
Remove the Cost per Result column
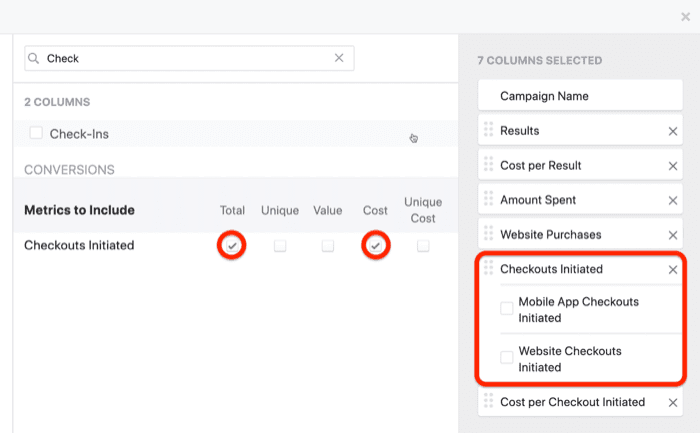(x=673, y=166)
